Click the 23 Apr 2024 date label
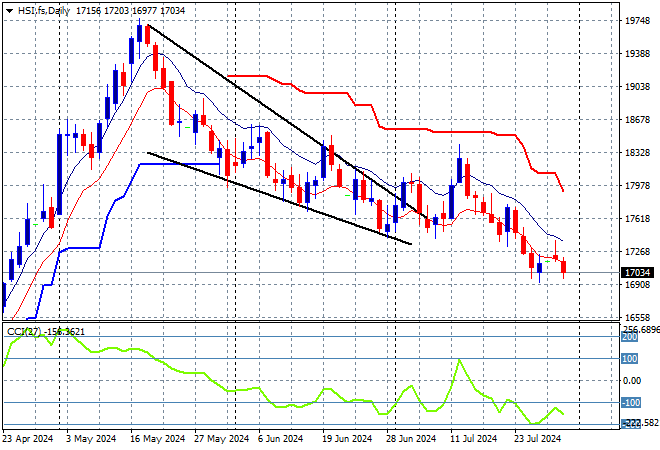660x450 pixels. coord(28,439)
